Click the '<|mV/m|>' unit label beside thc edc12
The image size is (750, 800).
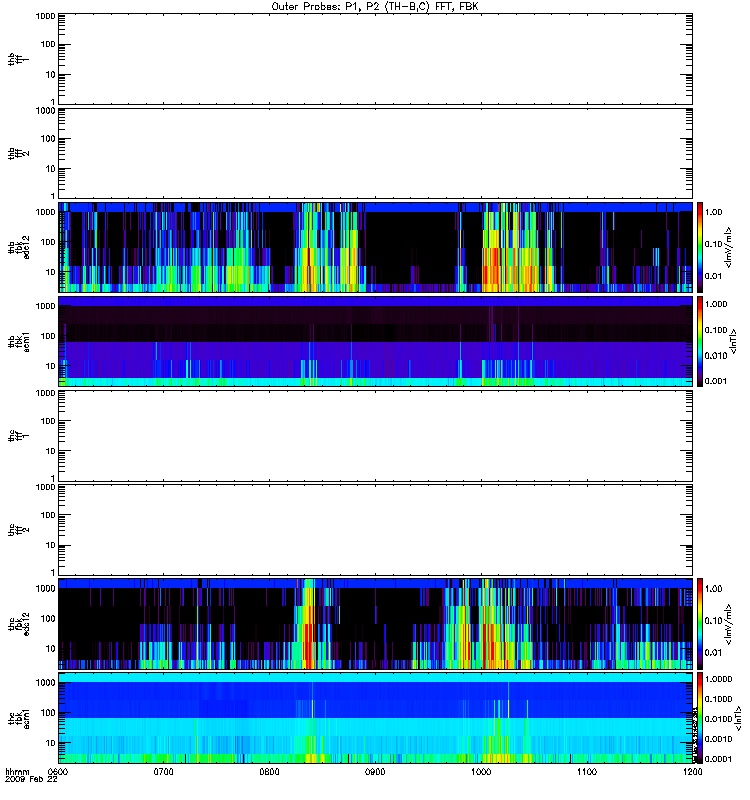click(729, 624)
